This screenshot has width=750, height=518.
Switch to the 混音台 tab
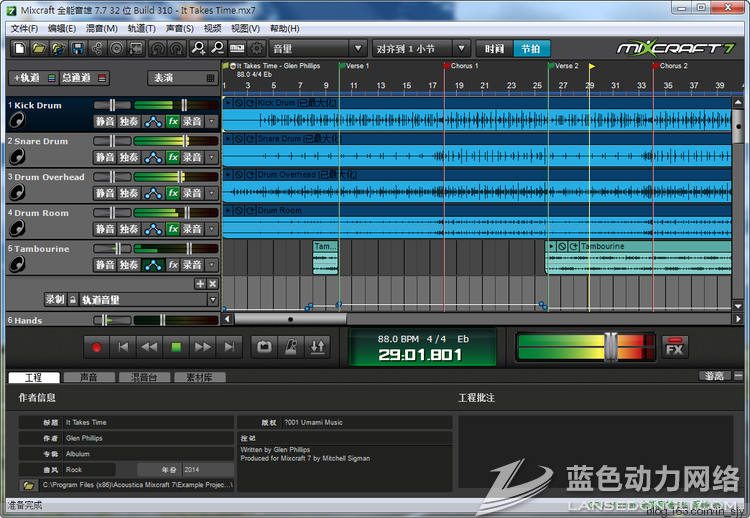143,377
